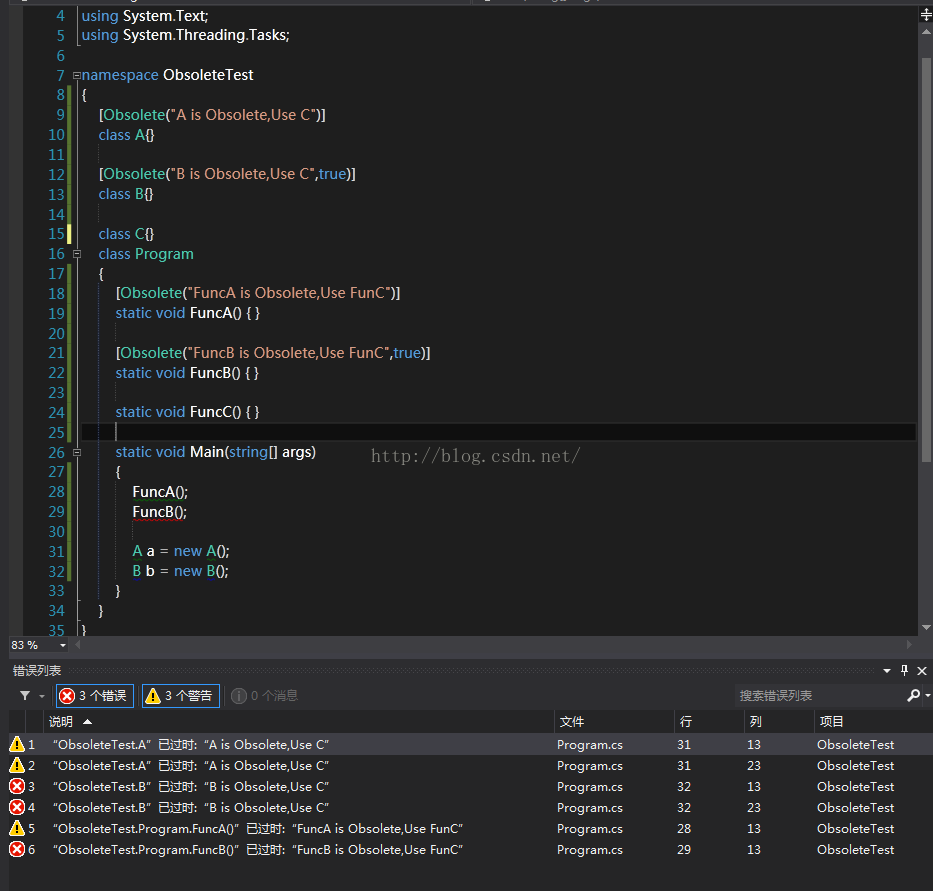Select warning row 5 icon for FuncA()

(17, 828)
